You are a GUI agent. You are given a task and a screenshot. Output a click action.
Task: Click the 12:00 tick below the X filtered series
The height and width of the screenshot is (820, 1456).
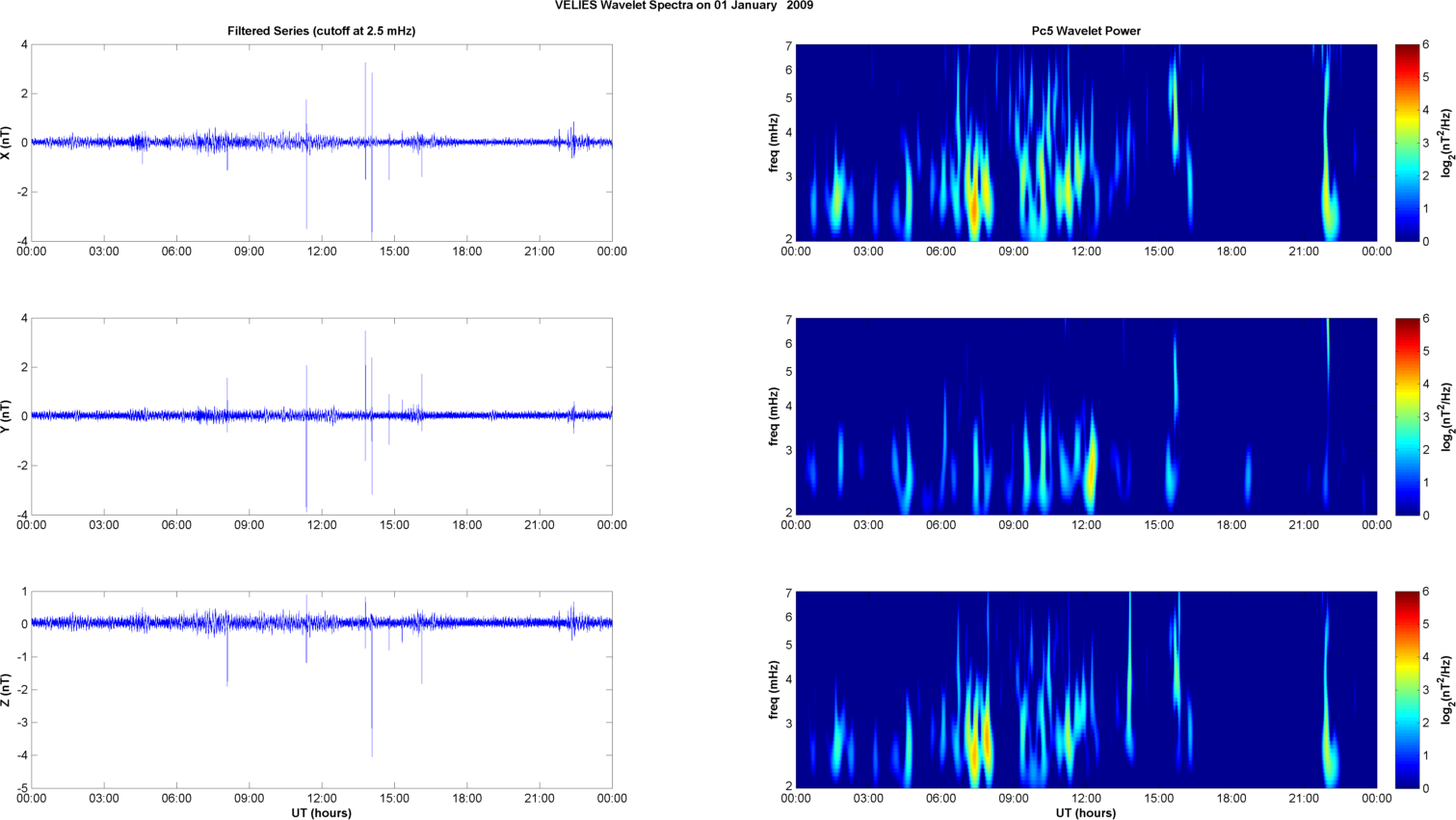322,251
